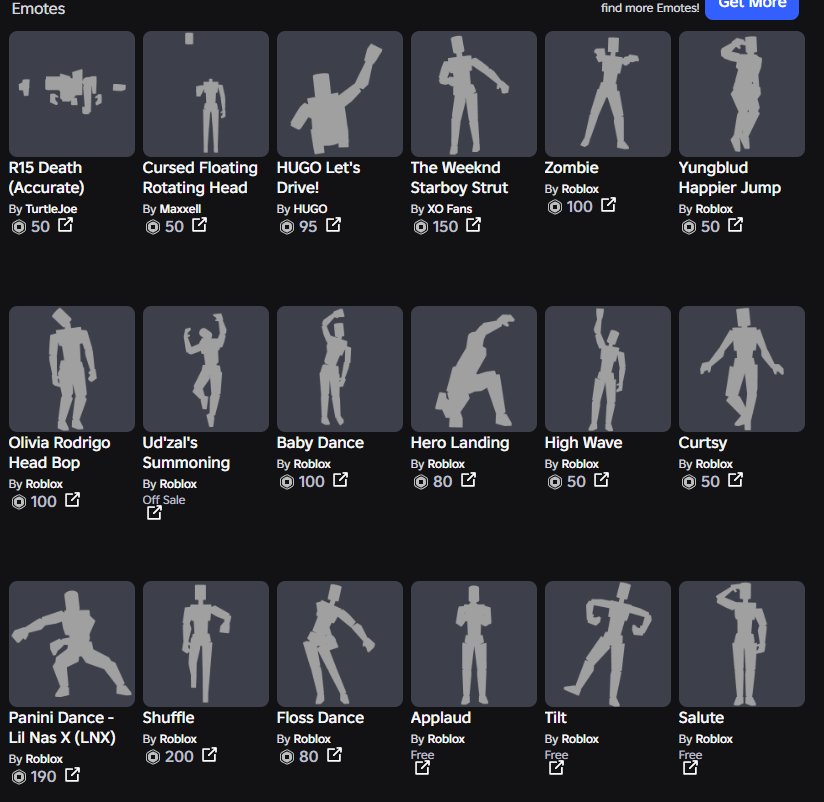The height and width of the screenshot is (802, 824).
Task: Open external link icon under Salute Free
Action: pos(690,768)
